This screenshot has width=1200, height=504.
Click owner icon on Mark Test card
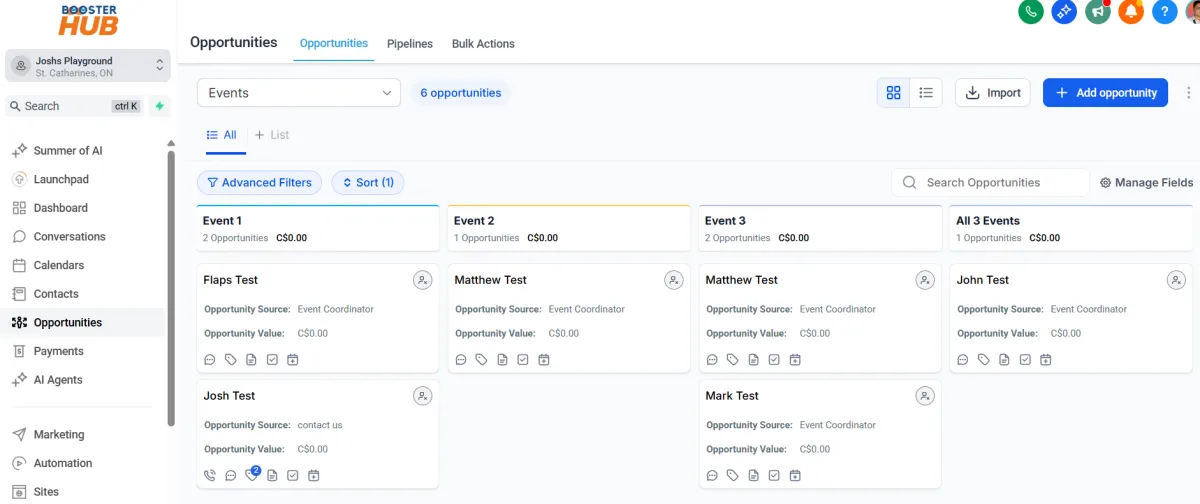coord(925,397)
